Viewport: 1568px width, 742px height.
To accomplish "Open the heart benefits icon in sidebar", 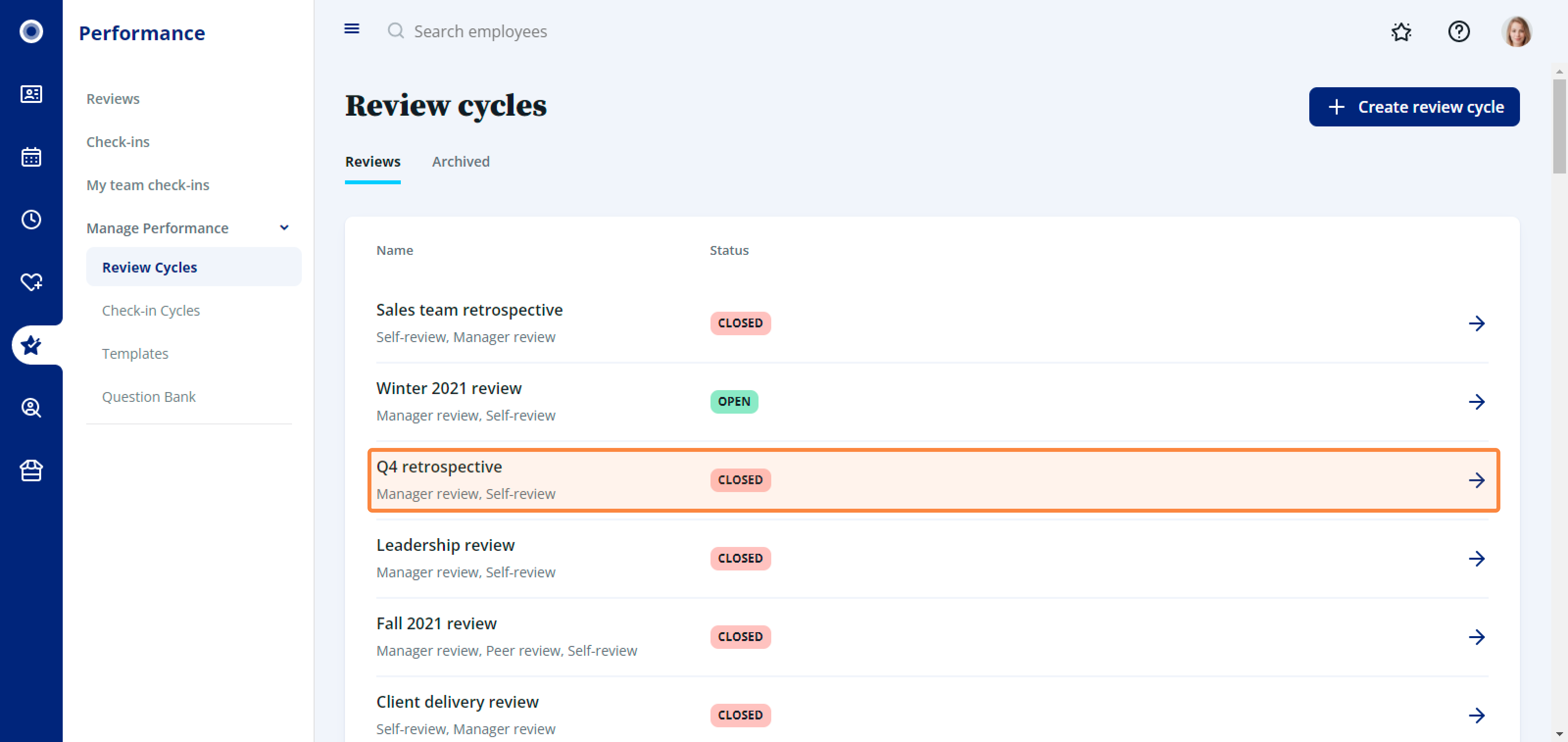I will (31, 282).
